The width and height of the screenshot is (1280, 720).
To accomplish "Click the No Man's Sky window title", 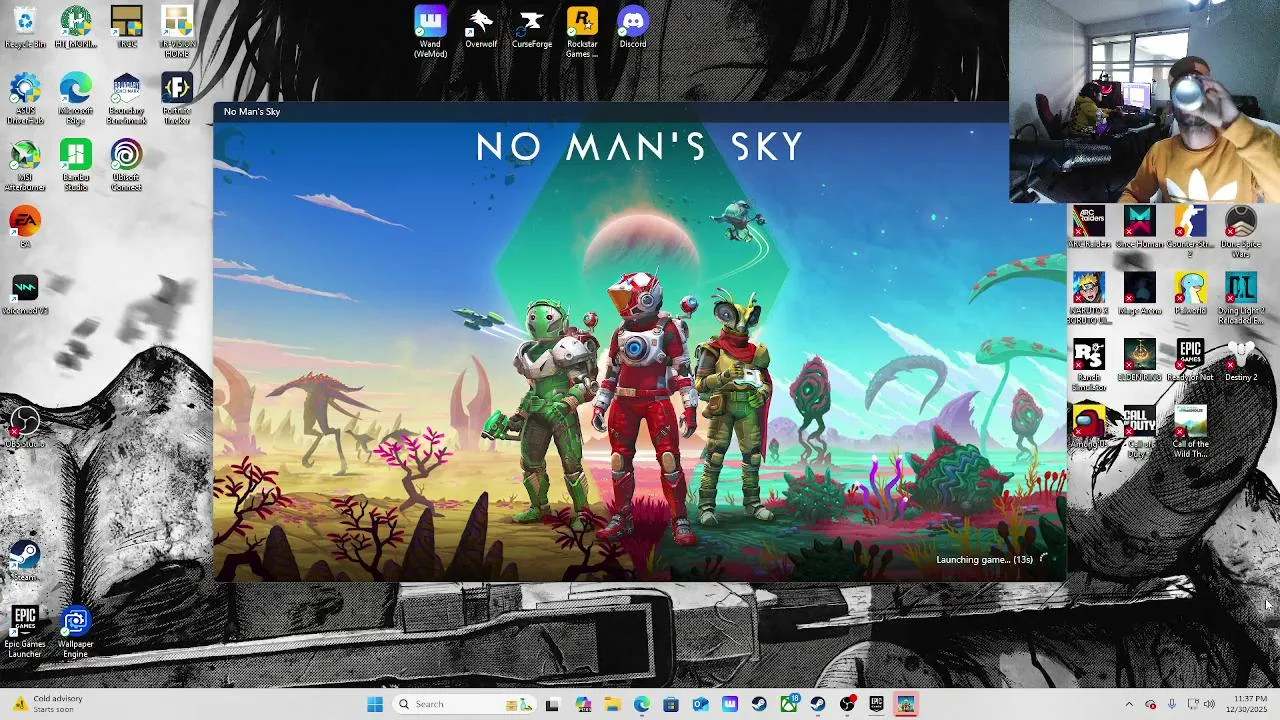I will (x=252, y=111).
